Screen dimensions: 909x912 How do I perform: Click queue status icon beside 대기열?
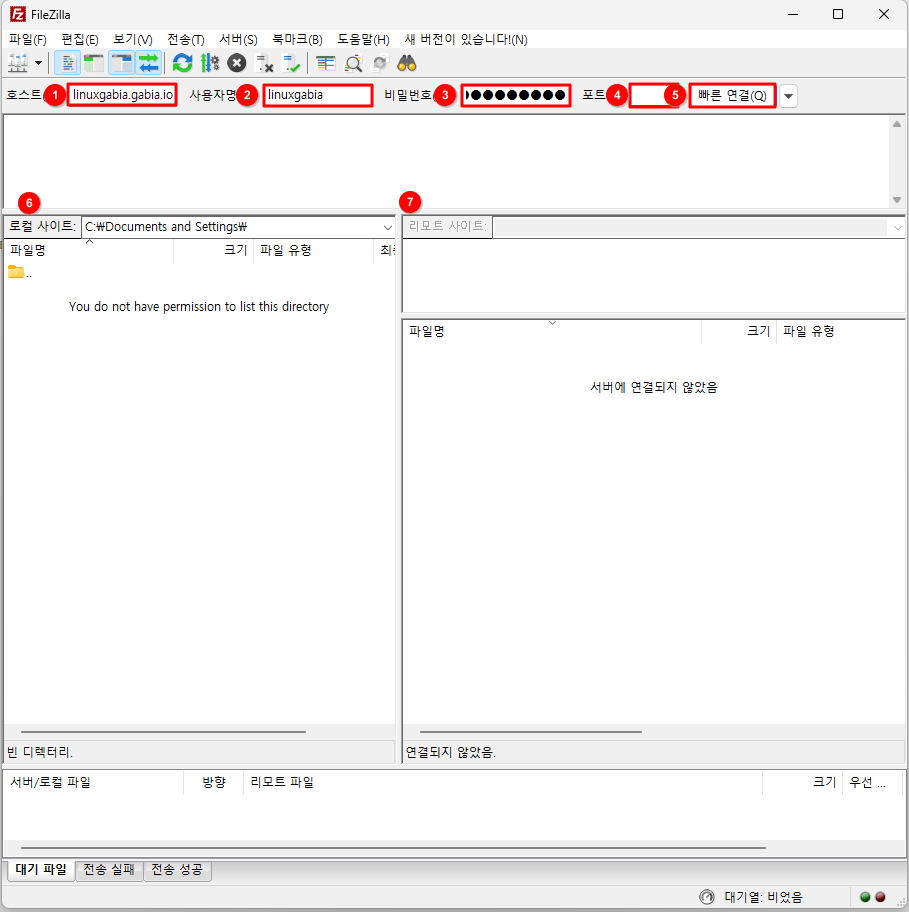tap(707, 897)
